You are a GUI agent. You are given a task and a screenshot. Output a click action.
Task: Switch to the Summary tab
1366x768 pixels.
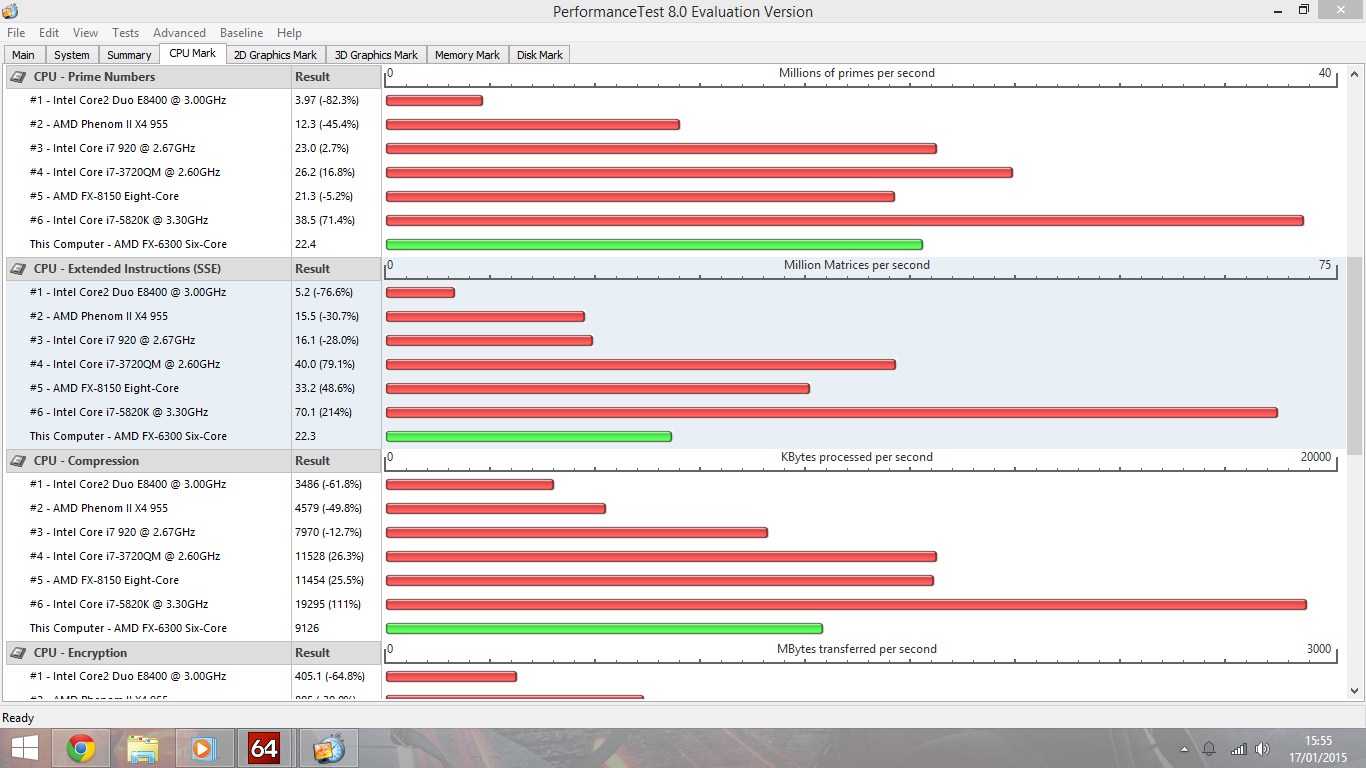(129, 55)
